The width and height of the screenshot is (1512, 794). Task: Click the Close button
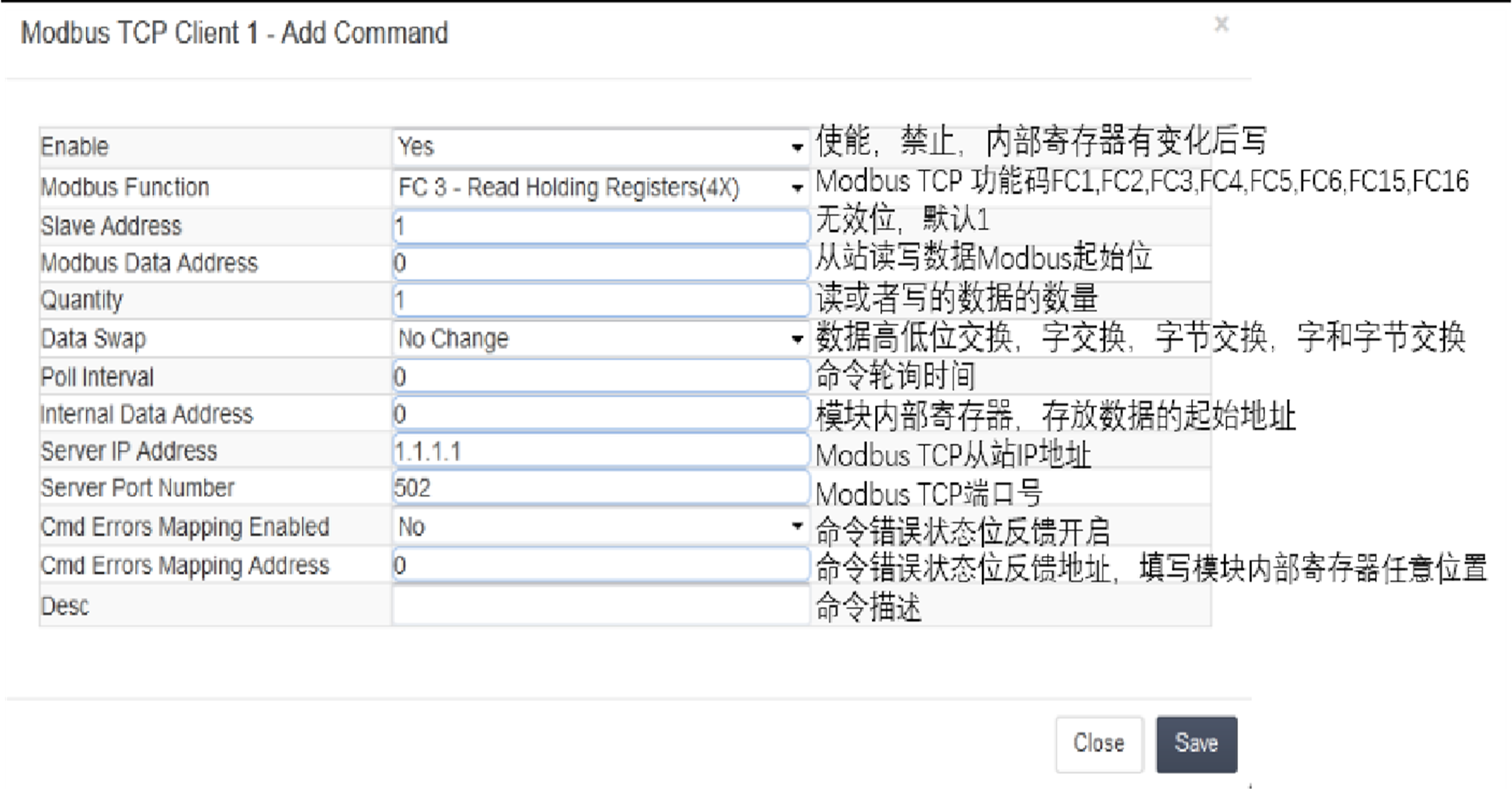(1099, 743)
